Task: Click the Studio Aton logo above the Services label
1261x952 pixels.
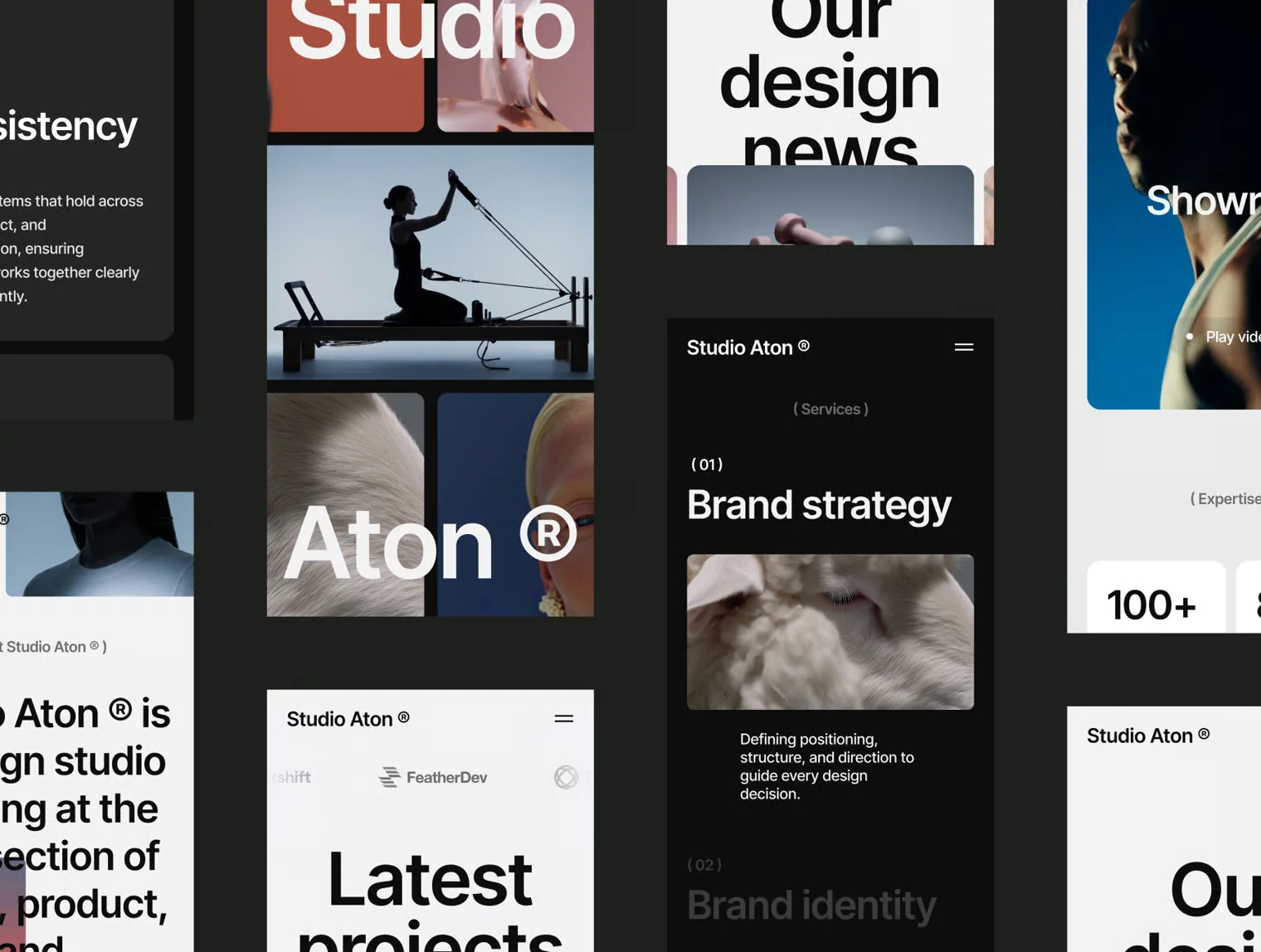Action: pos(748,347)
